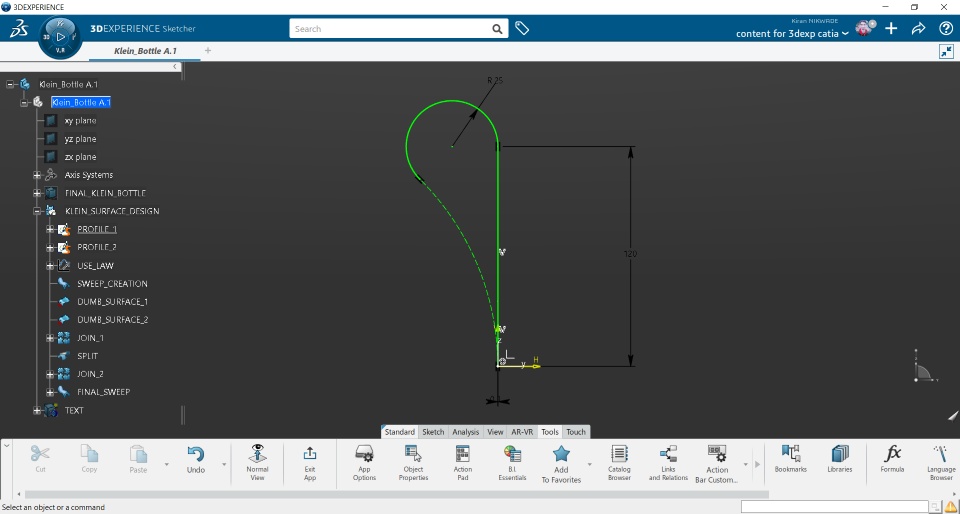The height and width of the screenshot is (514, 960).
Task: Open dropdown arrow beside Paste
Action: (x=167, y=464)
